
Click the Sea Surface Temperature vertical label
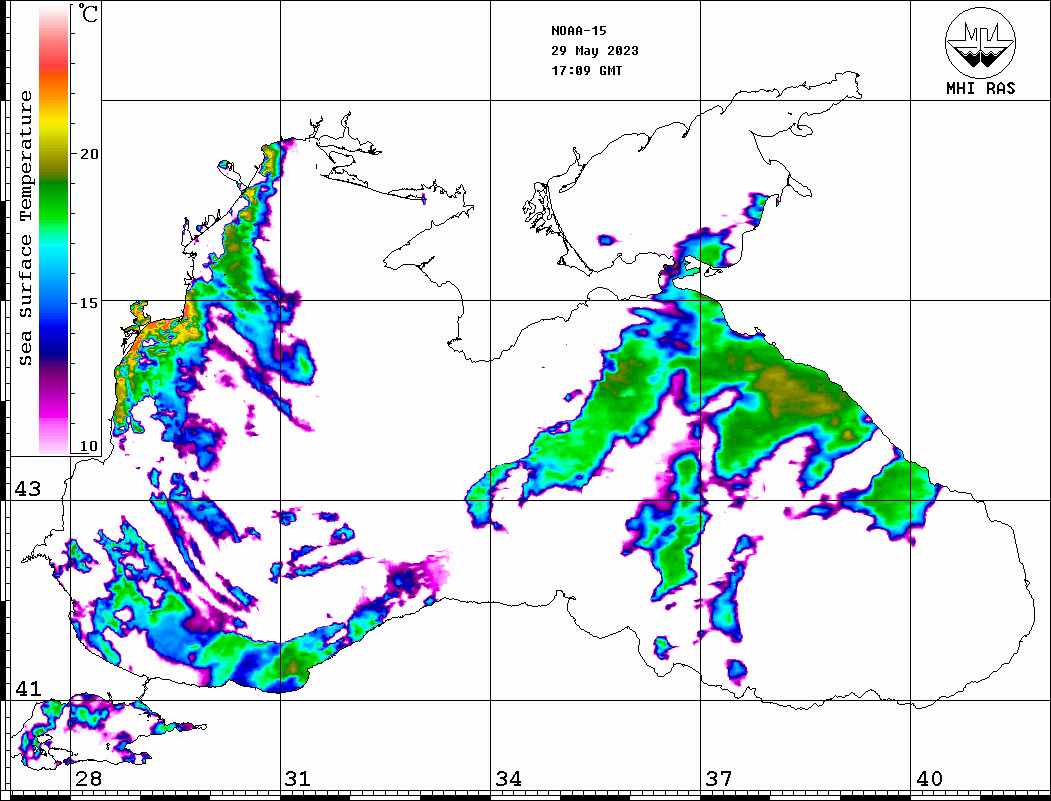pos(27,228)
